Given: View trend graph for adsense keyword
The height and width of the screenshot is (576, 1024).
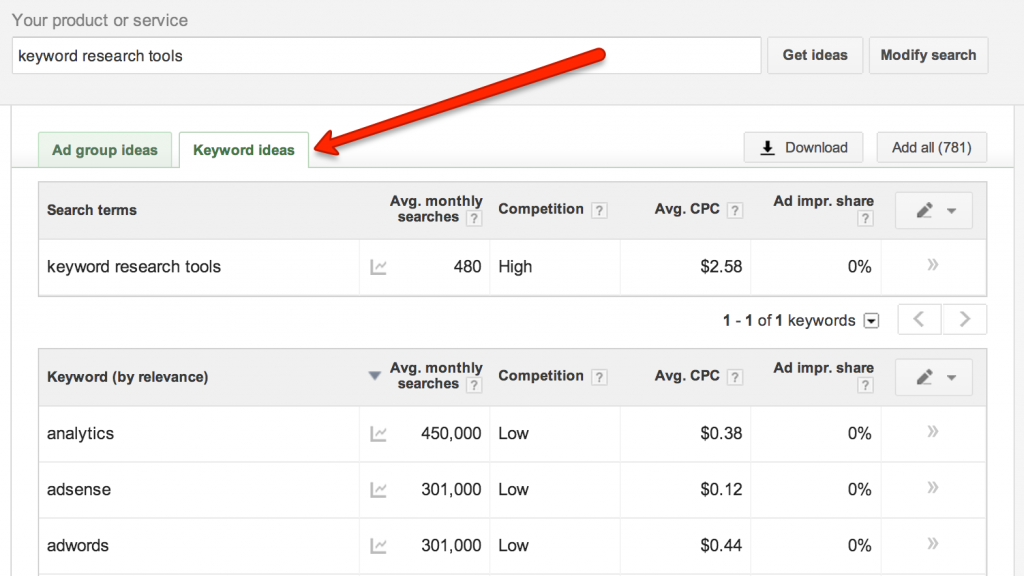Looking at the screenshot, I should point(380,489).
